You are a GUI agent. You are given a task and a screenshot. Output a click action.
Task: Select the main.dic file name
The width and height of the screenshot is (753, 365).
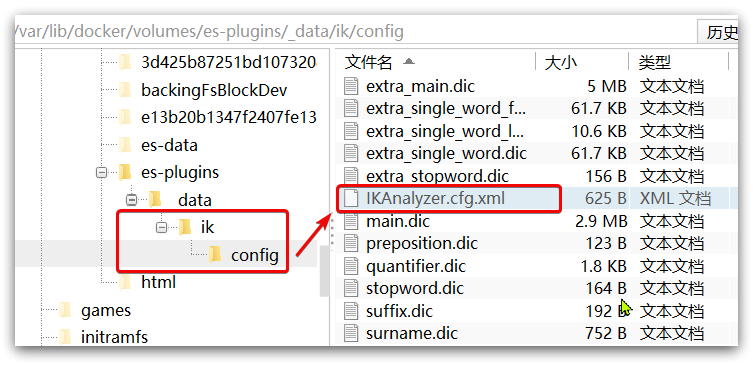pos(398,221)
